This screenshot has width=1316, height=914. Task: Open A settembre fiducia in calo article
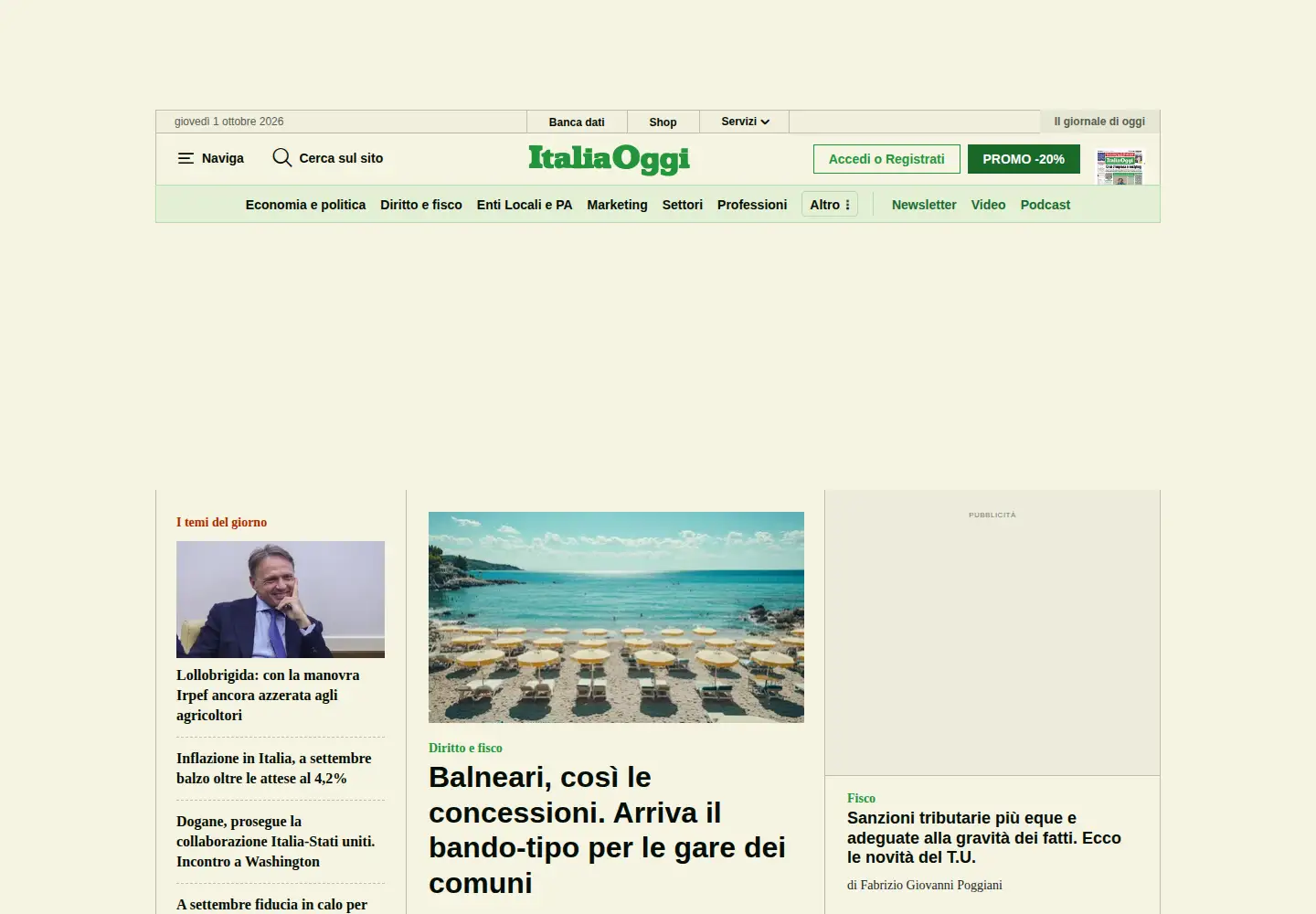(271, 904)
